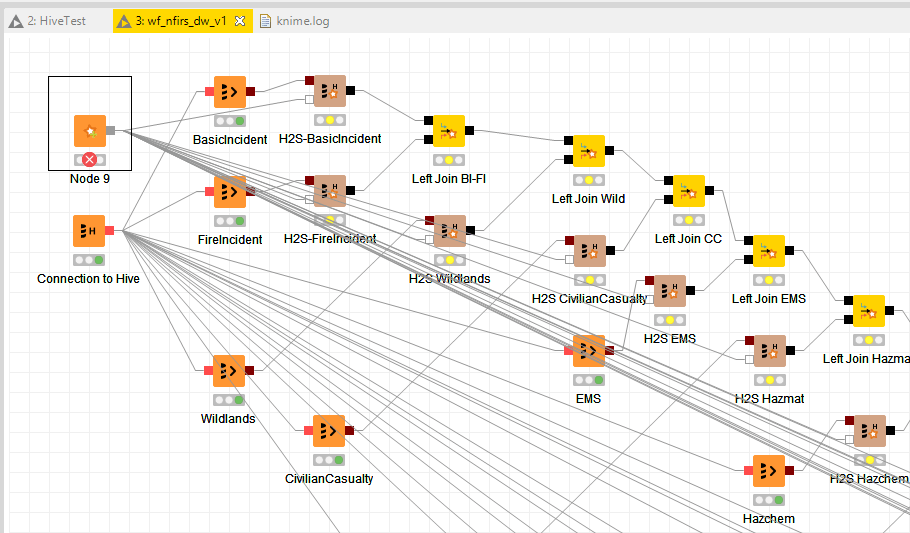Screen dimensions: 910x533
Task: Select the Left Join CC joiner node
Action: [688, 191]
